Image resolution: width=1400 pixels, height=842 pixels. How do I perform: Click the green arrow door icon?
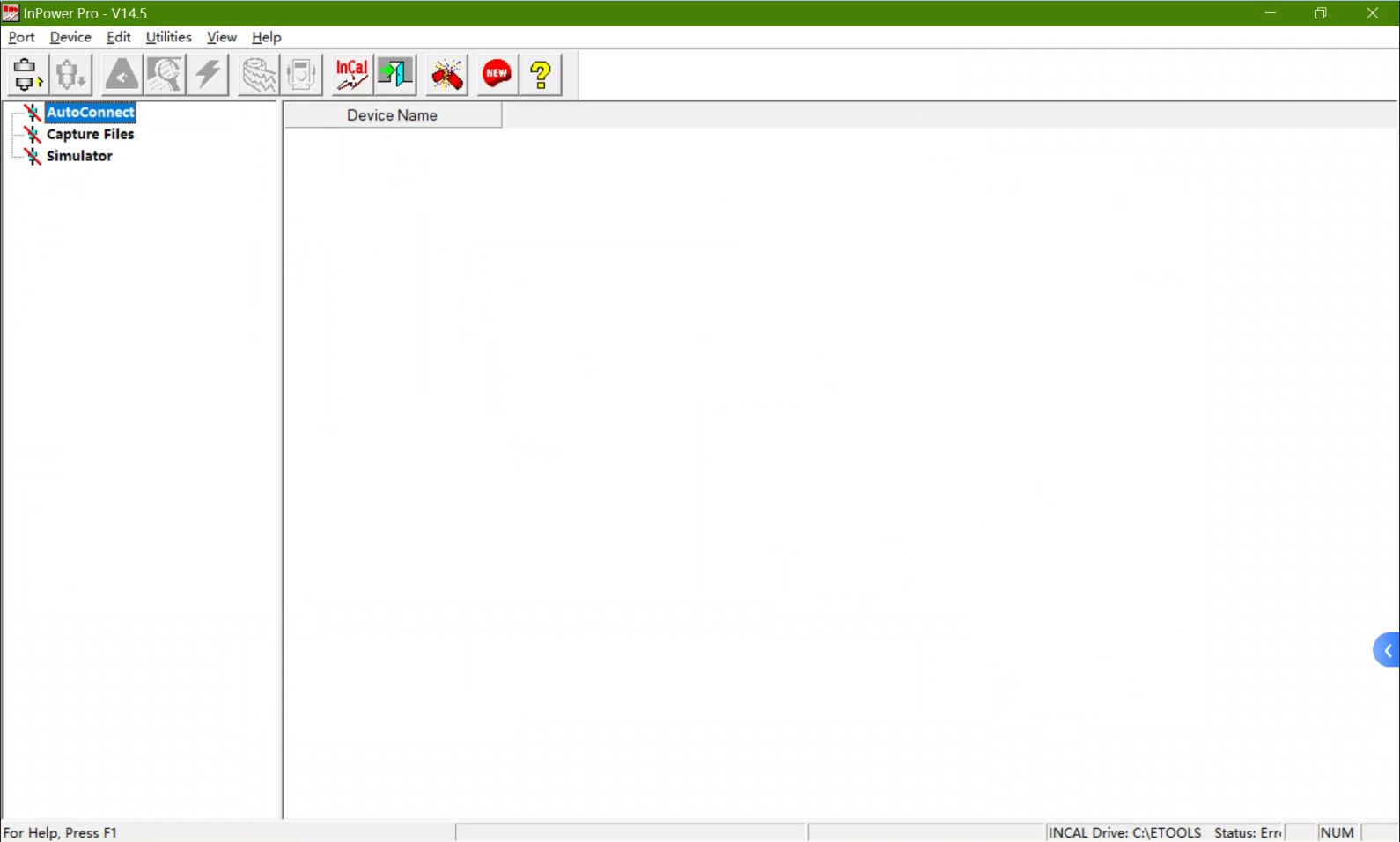coord(395,75)
